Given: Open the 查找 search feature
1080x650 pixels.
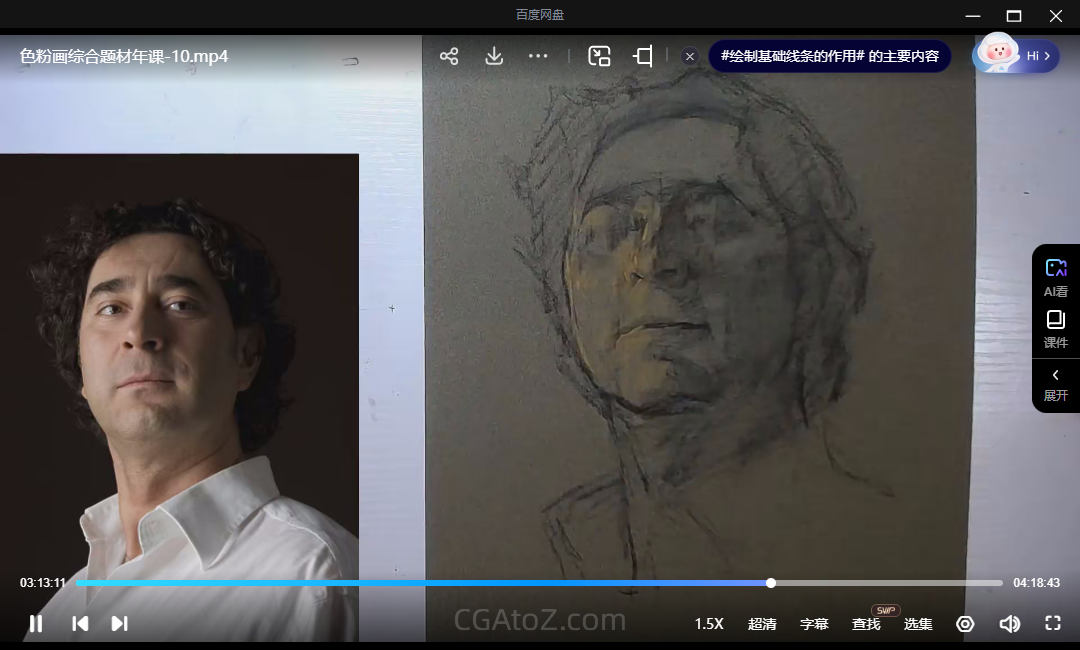Looking at the screenshot, I should [x=866, y=624].
